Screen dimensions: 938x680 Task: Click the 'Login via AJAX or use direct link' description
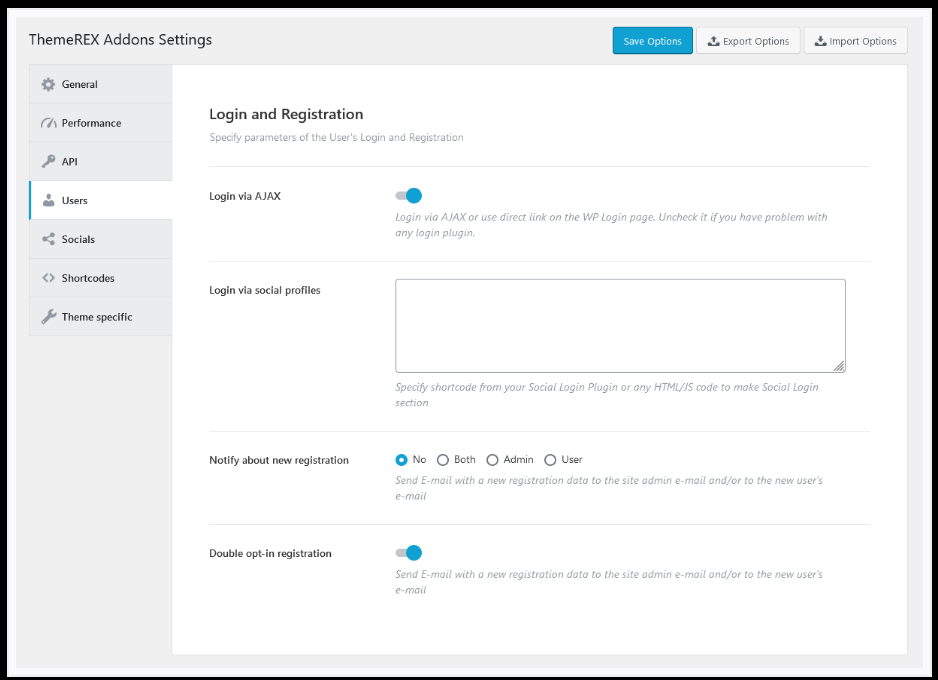611,225
